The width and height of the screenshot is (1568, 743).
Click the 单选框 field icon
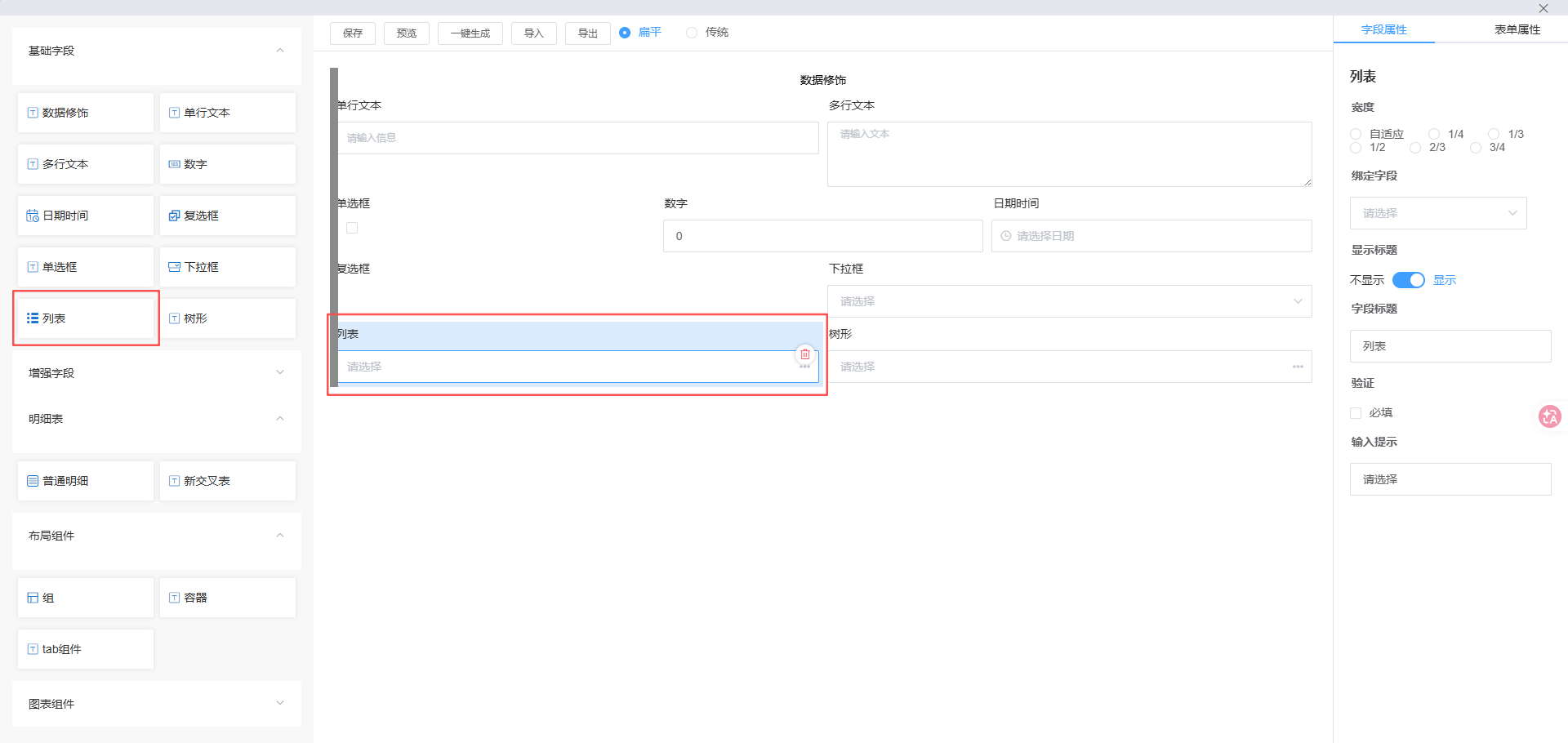[x=33, y=267]
